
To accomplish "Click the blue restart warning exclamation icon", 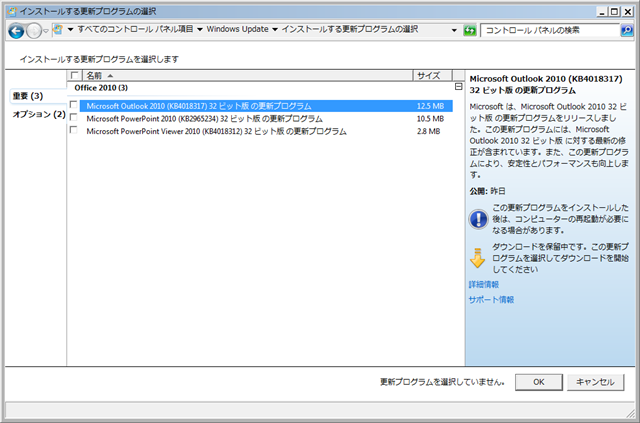I will [478, 219].
